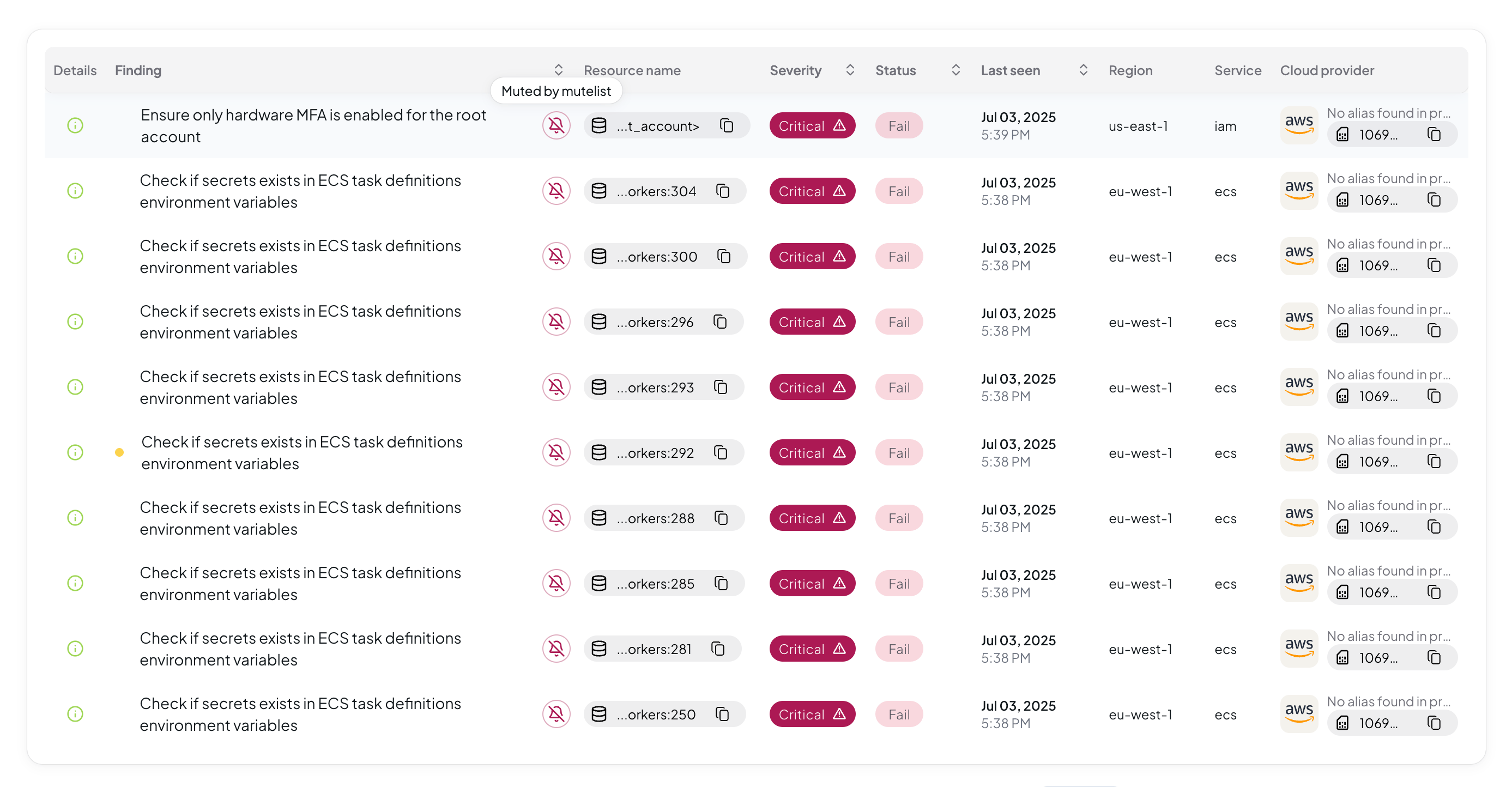This screenshot has height=787, width=1512.
Task: Click the Details column header
Action: coord(75,70)
